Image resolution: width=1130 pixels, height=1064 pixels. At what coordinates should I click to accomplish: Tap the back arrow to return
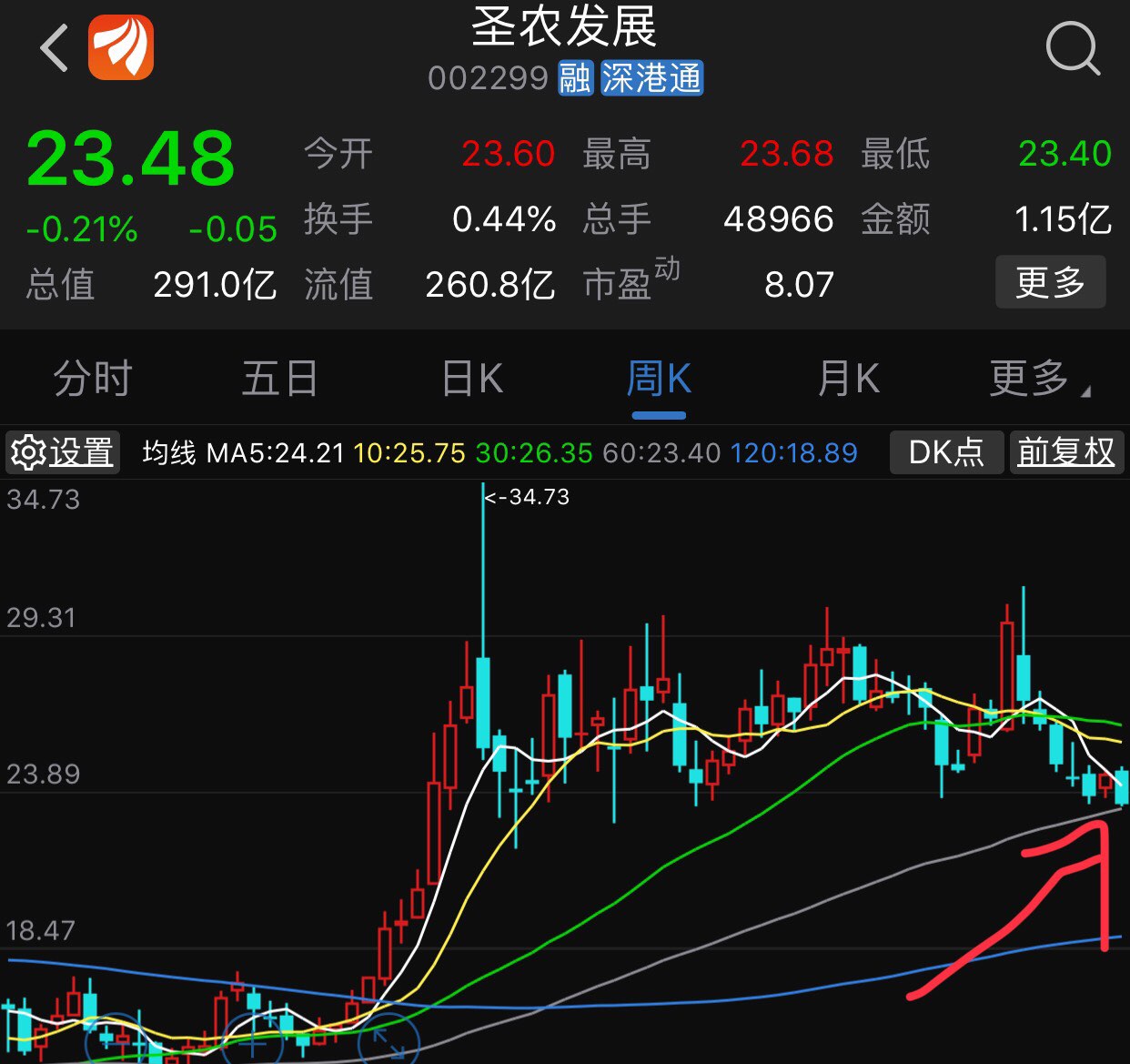[x=52, y=49]
